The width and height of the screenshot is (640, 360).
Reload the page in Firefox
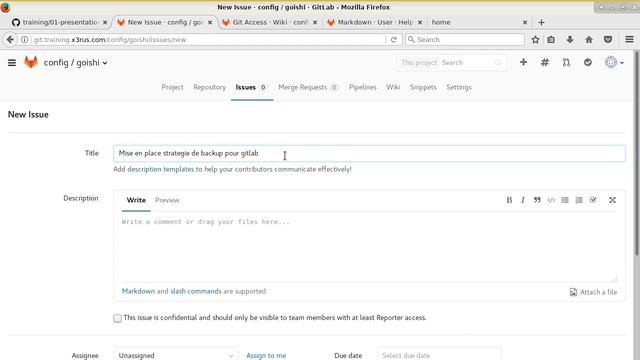[393, 40]
